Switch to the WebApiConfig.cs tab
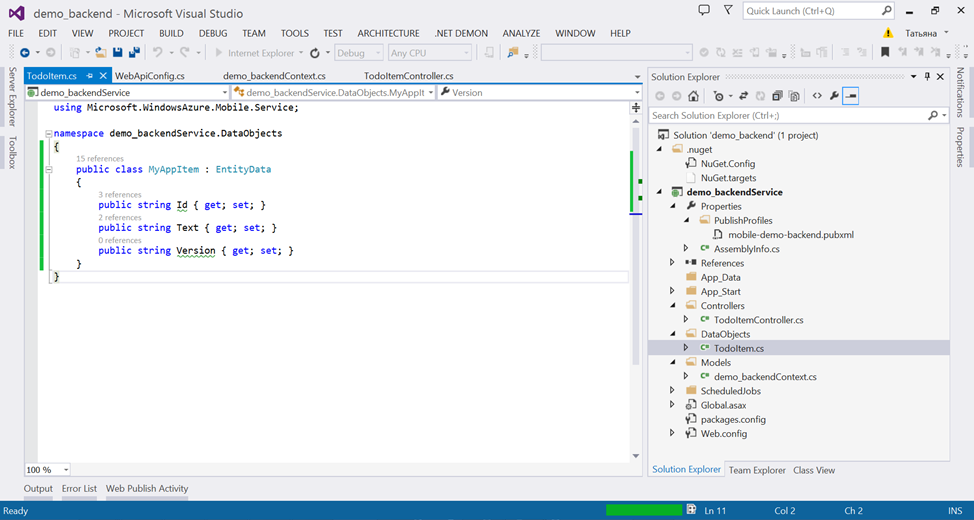Screen dimensions: 974x520 [150, 76]
